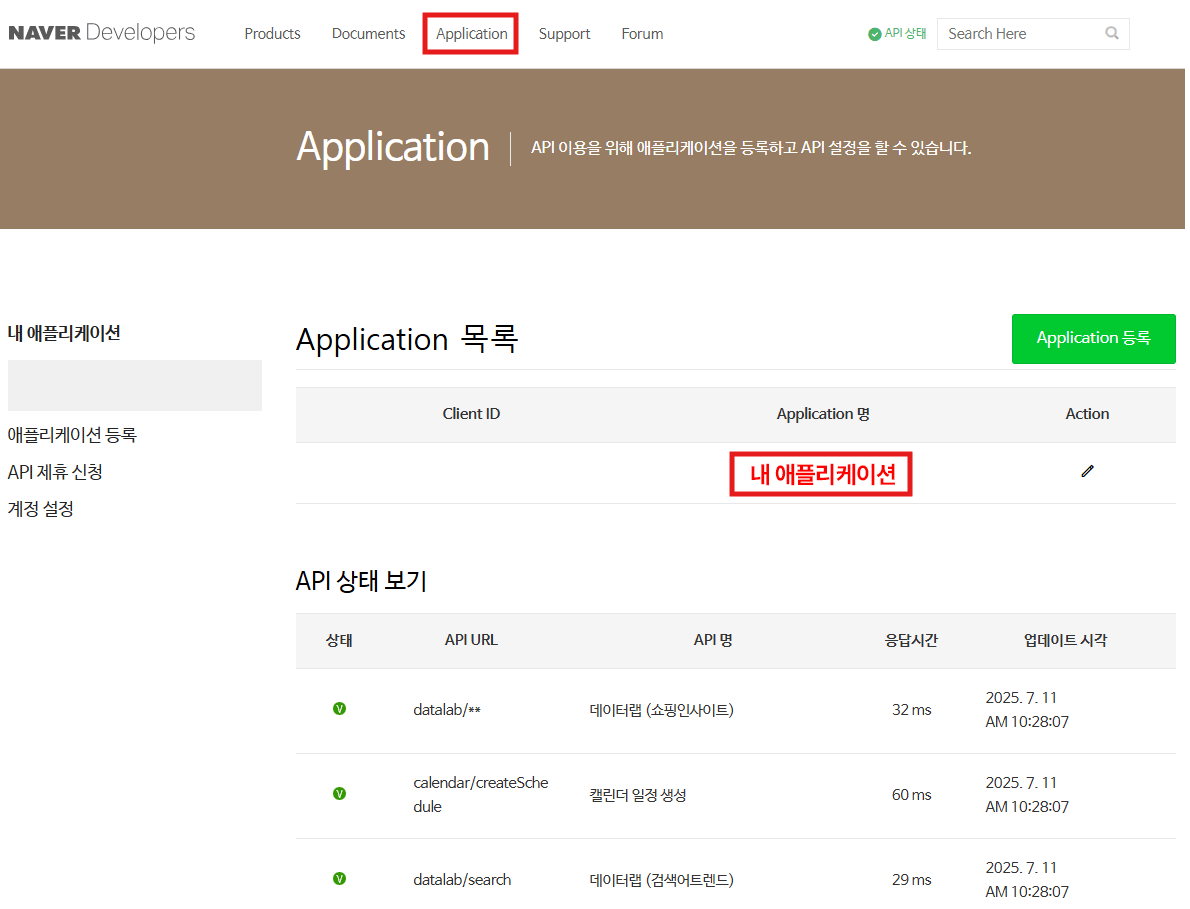Click the 29 ms response time
The image size is (1190, 909).
point(911,879)
